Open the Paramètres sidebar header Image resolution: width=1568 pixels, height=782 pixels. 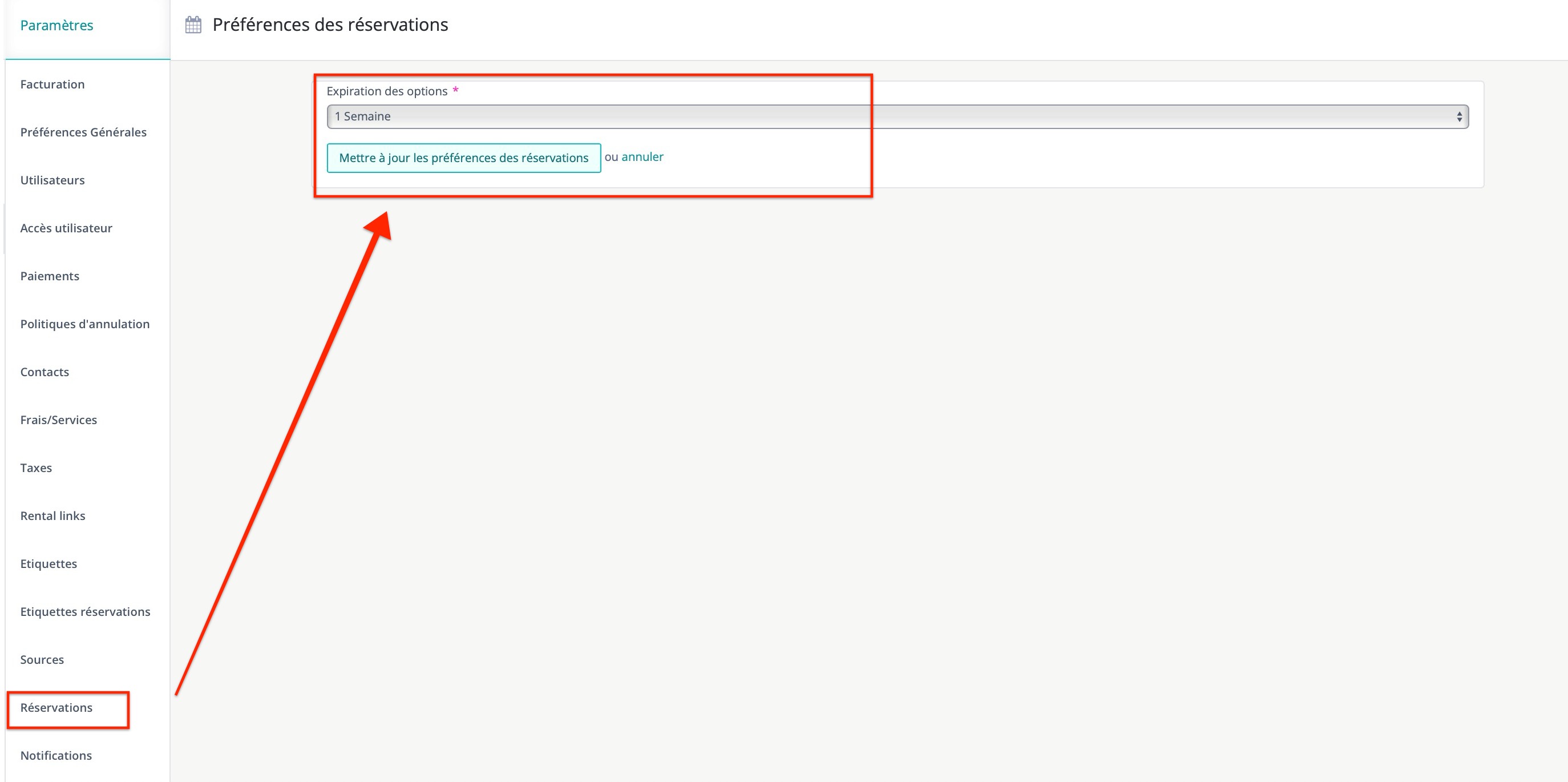click(56, 26)
